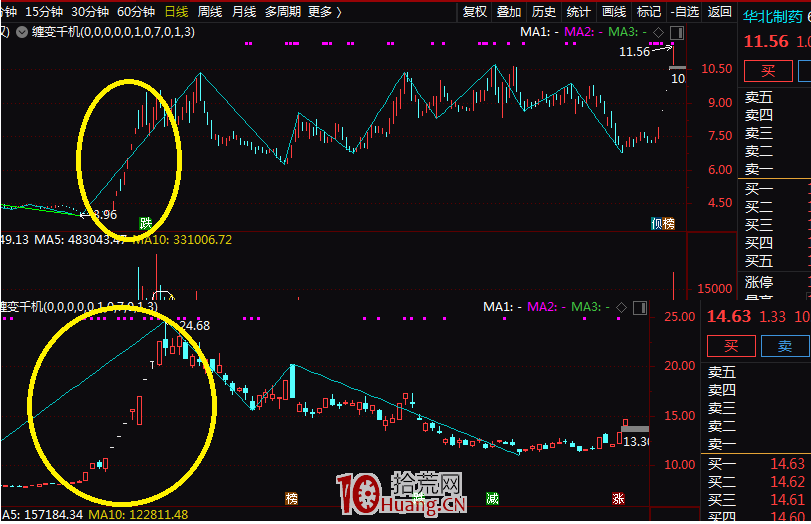Click the 叠加 overlay button
Screen dimensions: 811x524
click(x=509, y=11)
